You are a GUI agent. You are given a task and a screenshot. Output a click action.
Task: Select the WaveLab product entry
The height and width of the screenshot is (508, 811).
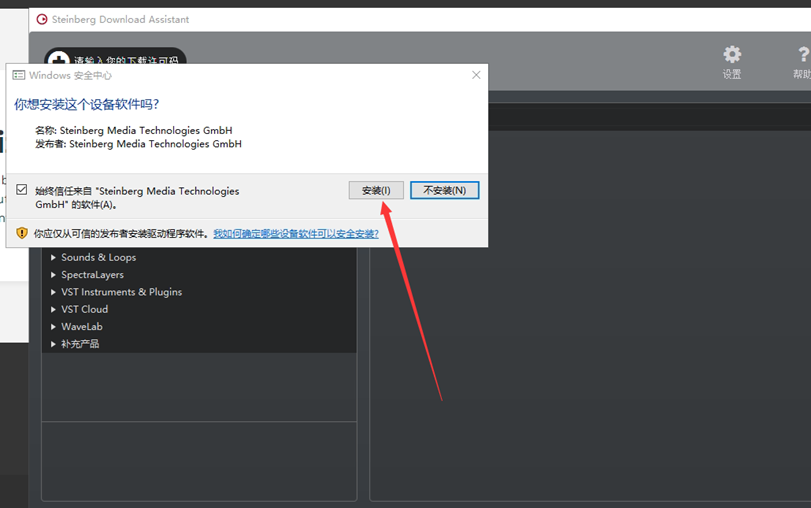(x=82, y=327)
